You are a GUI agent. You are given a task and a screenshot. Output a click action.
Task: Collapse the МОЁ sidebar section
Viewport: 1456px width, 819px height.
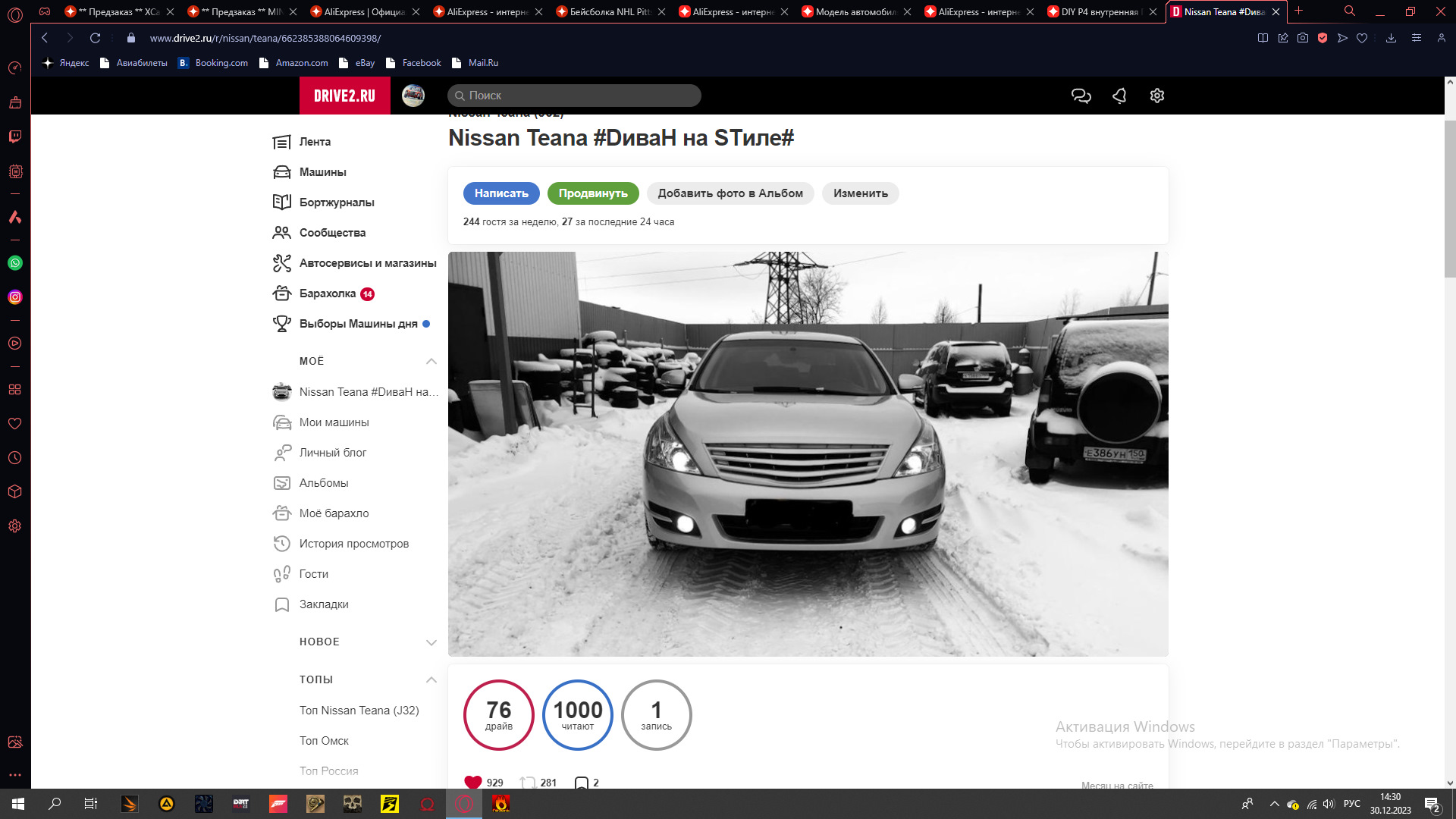coord(431,361)
